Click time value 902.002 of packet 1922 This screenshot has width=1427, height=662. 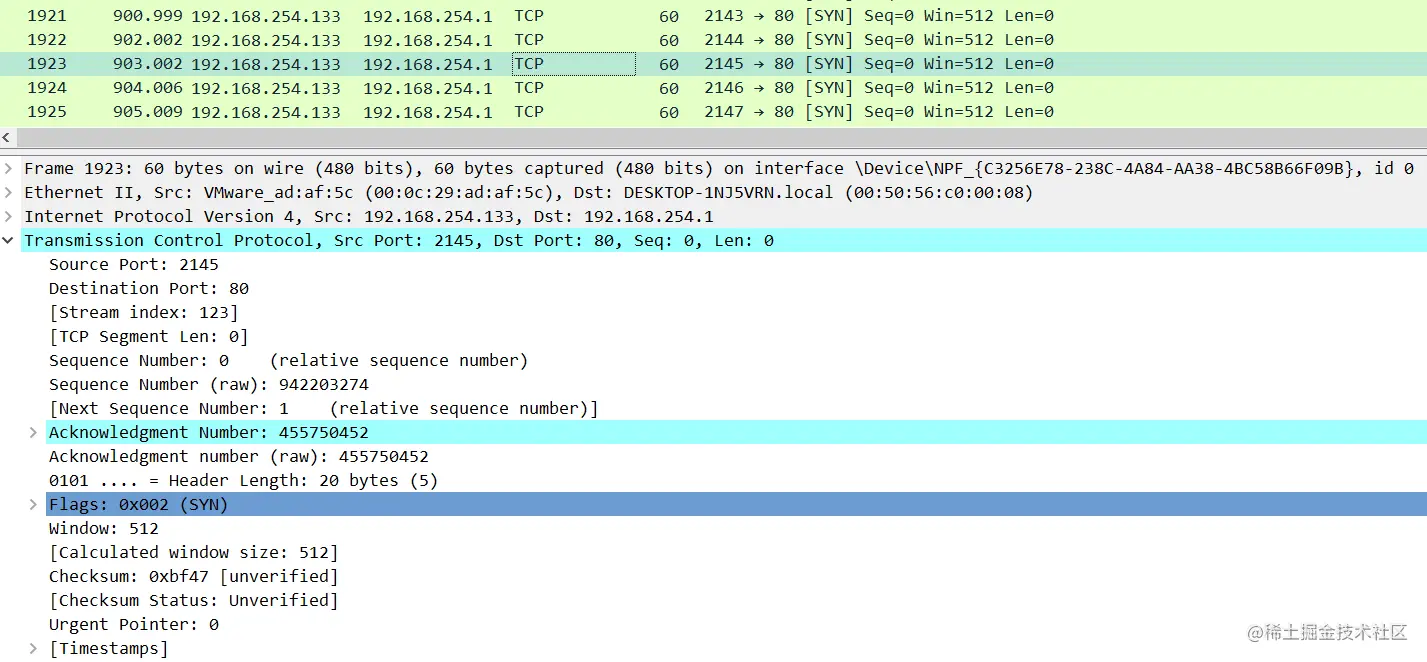pyautogui.click(x=148, y=40)
